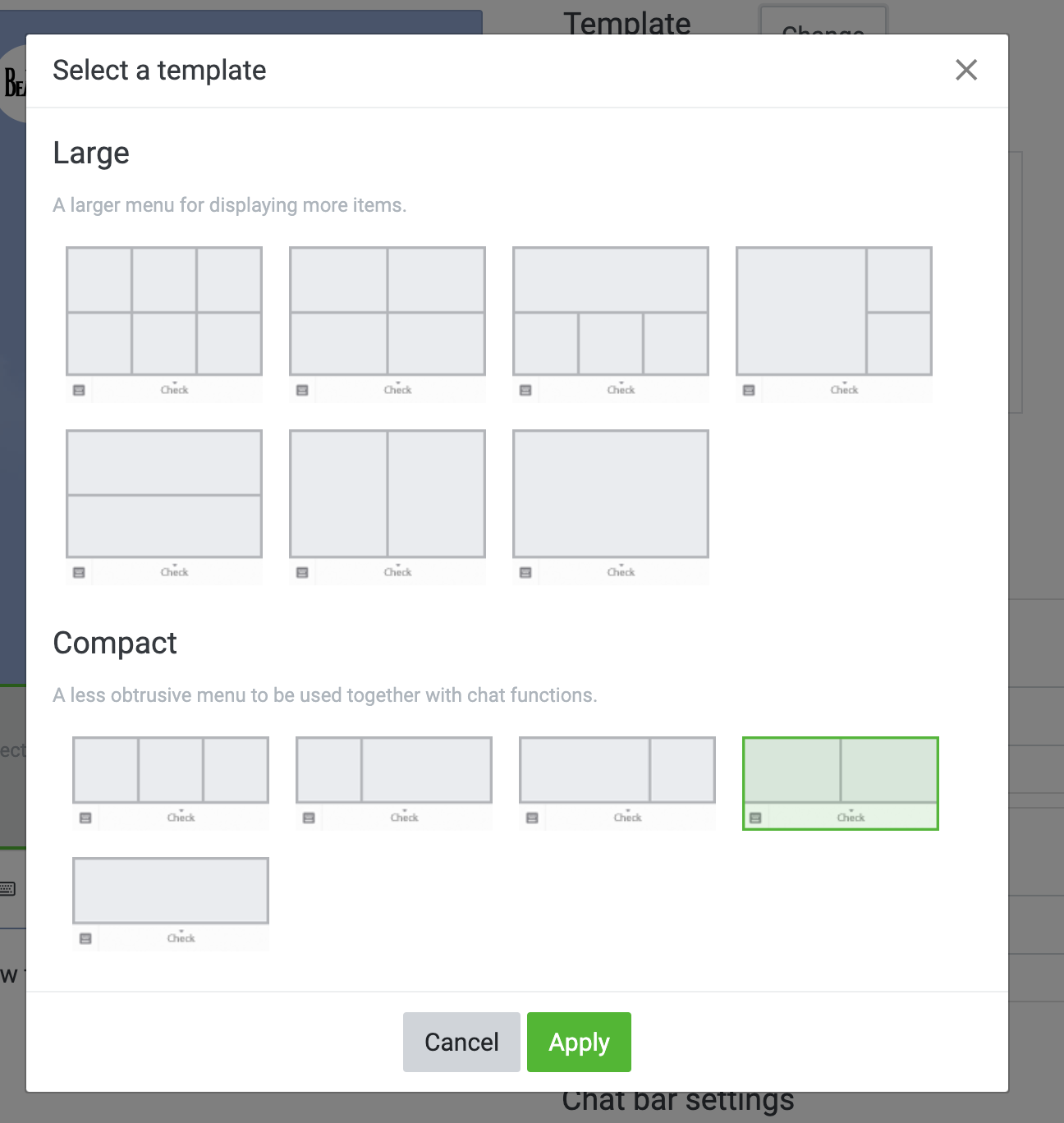
Task: Click the keyboard icon on the two-row Large template
Action: point(79,572)
